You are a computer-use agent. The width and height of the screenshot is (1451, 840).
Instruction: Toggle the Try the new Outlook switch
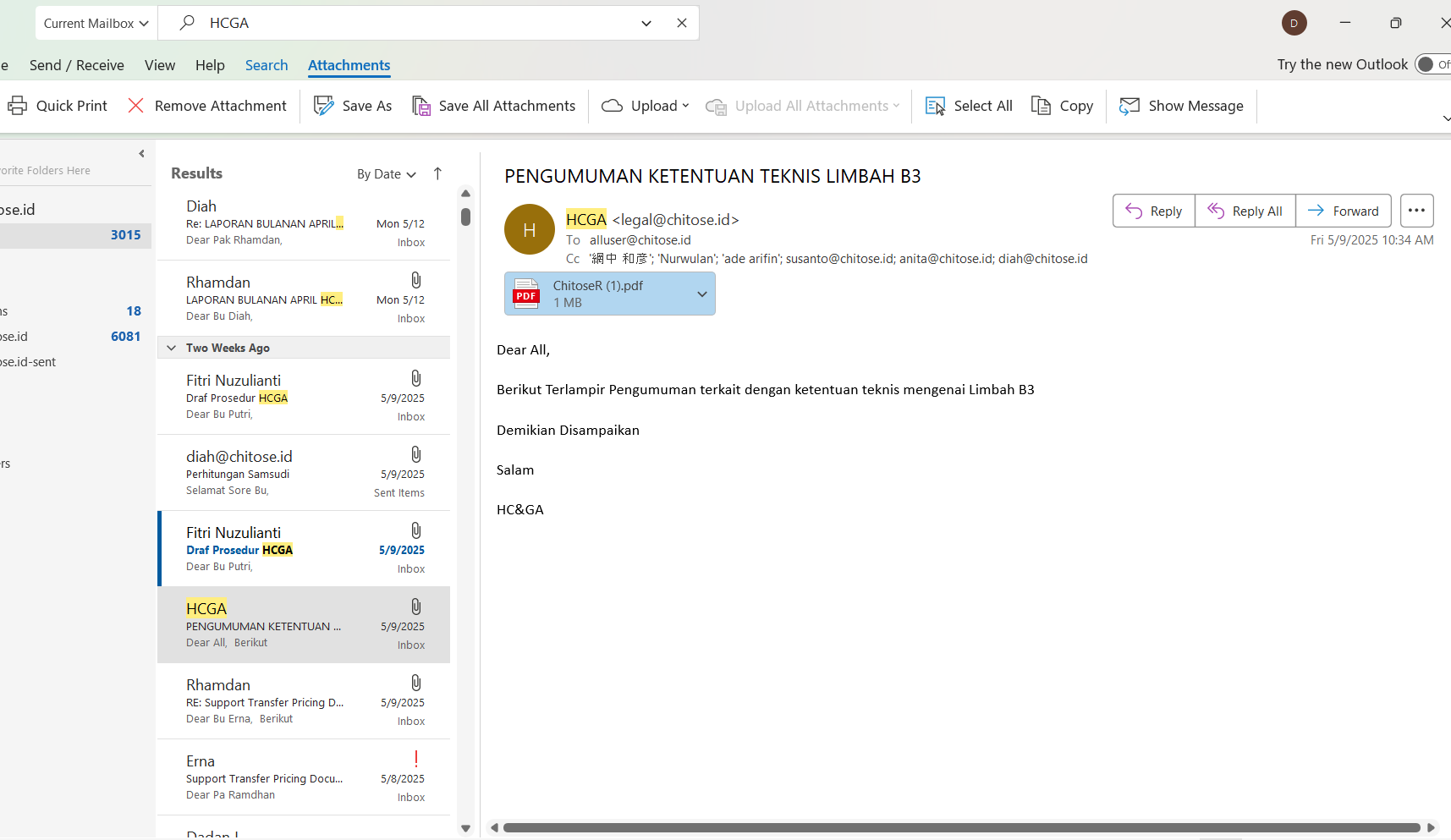[x=1431, y=64]
